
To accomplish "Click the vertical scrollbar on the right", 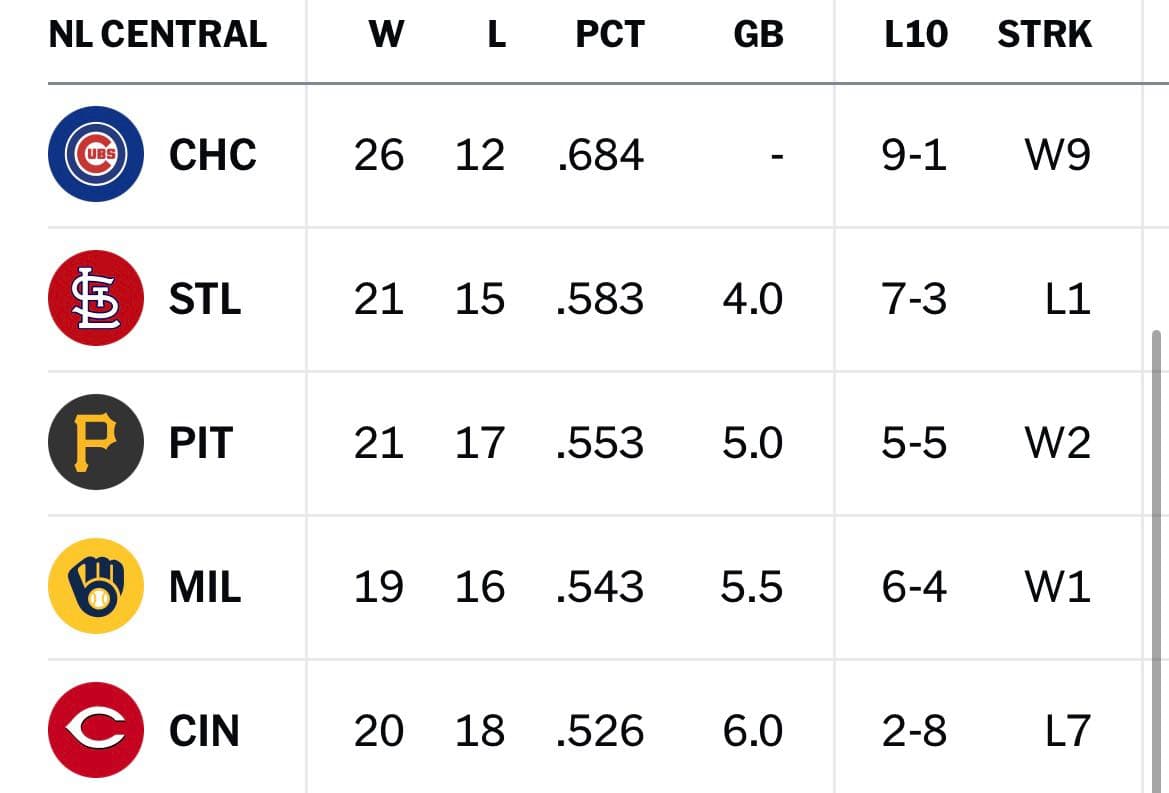I will tap(1156, 560).
